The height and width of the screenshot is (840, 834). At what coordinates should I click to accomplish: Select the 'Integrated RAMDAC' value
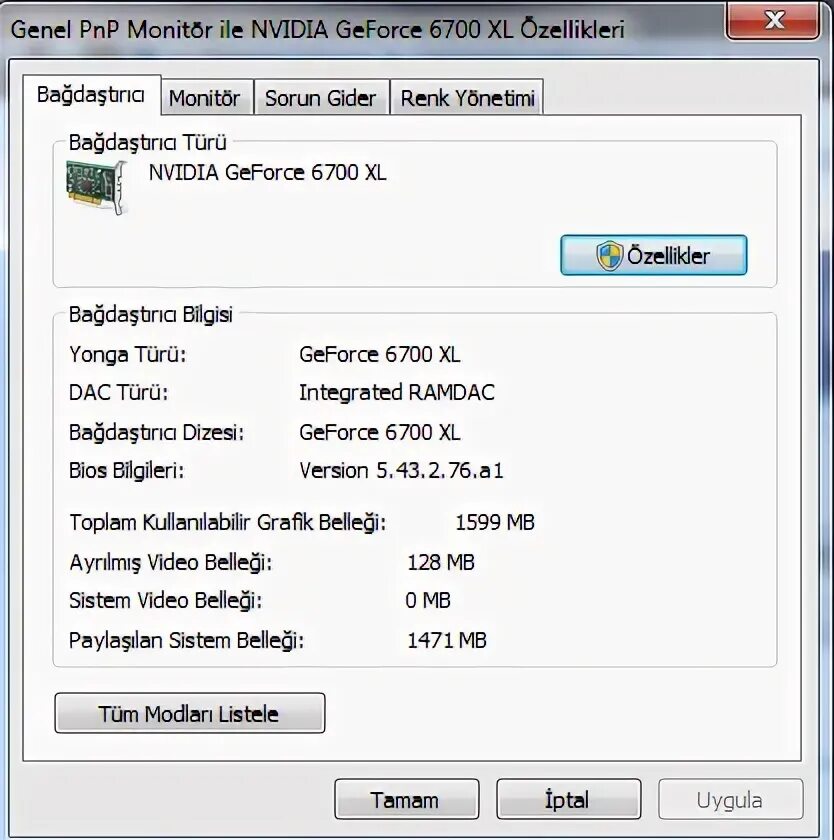point(396,393)
